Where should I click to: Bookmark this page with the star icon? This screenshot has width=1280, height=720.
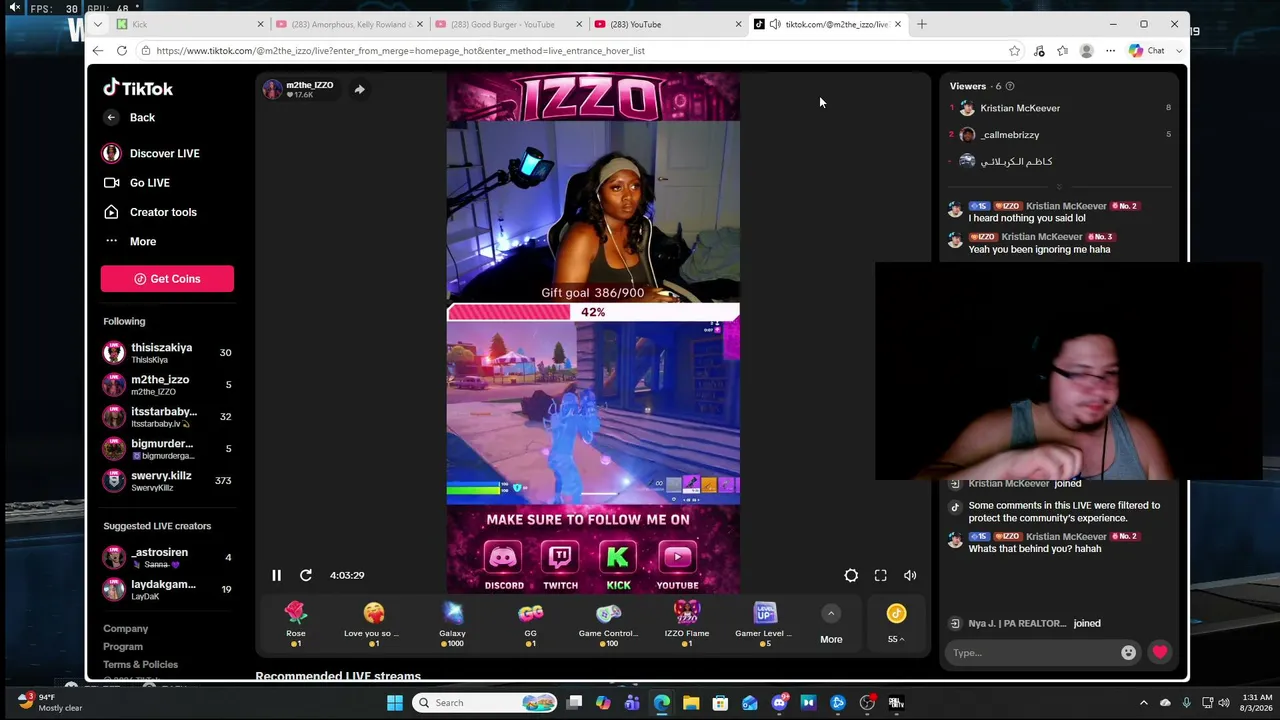tap(1015, 51)
